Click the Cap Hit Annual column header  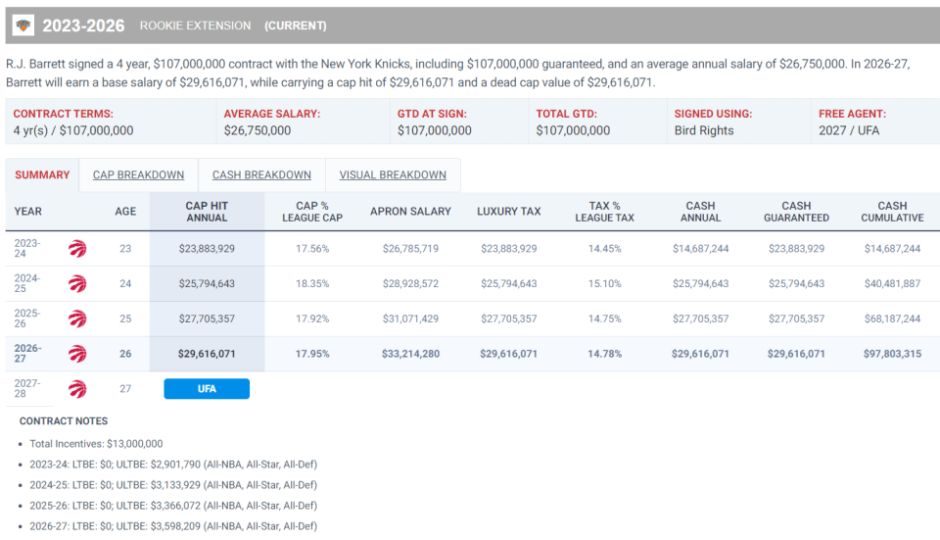(207, 212)
